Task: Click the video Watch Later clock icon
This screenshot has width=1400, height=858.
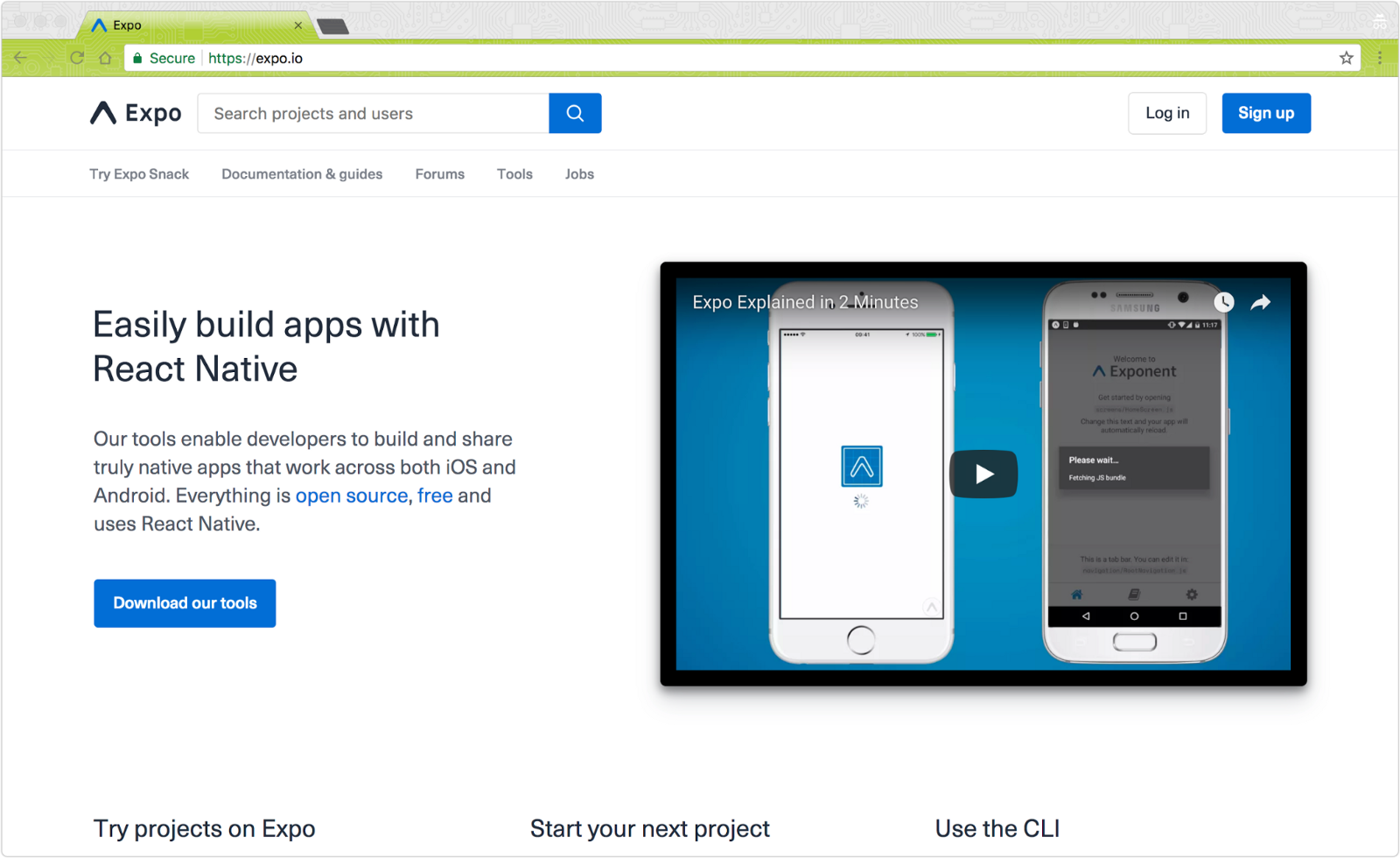Action: (x=1223, y=302)
